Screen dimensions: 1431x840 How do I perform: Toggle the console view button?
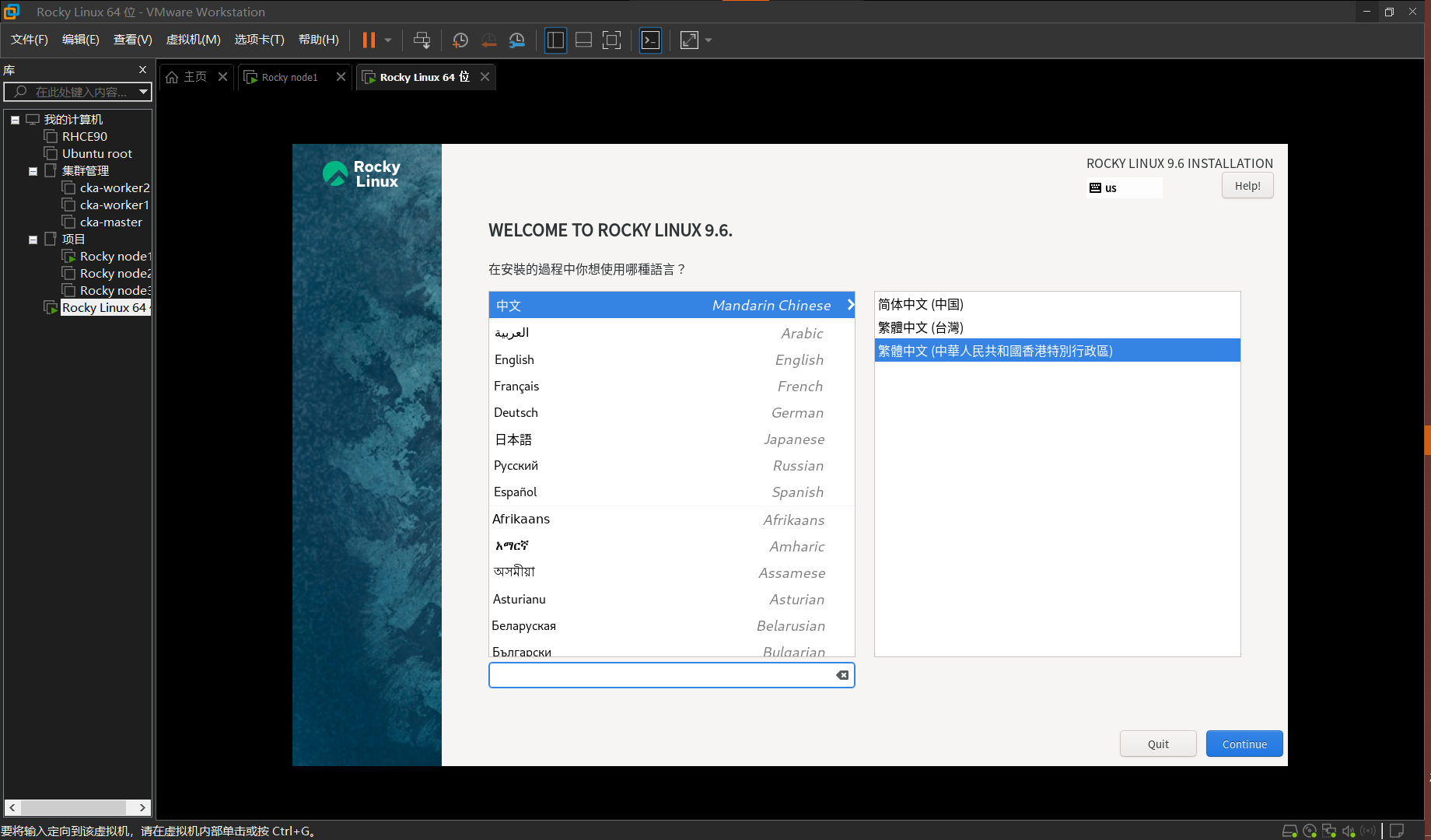(x=650, y=40)
